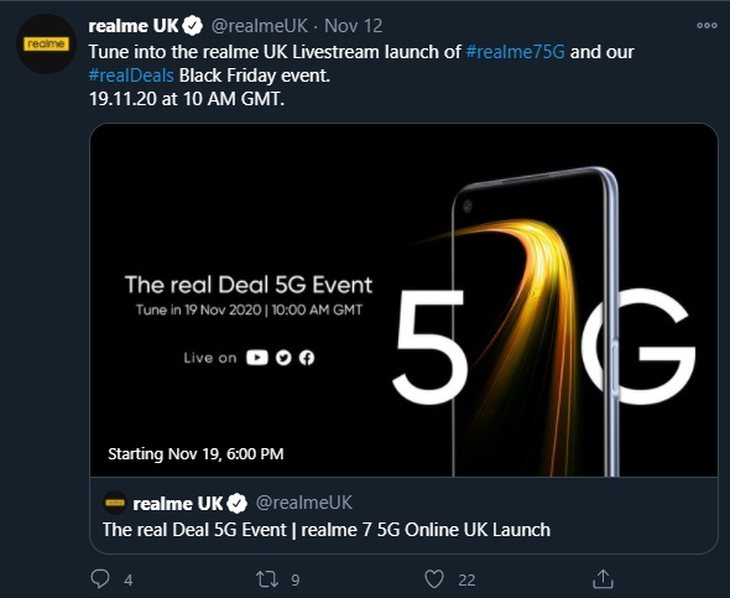Open the Nov 12 tweet timestamp

pyautogui.click(x=353, y=26)
